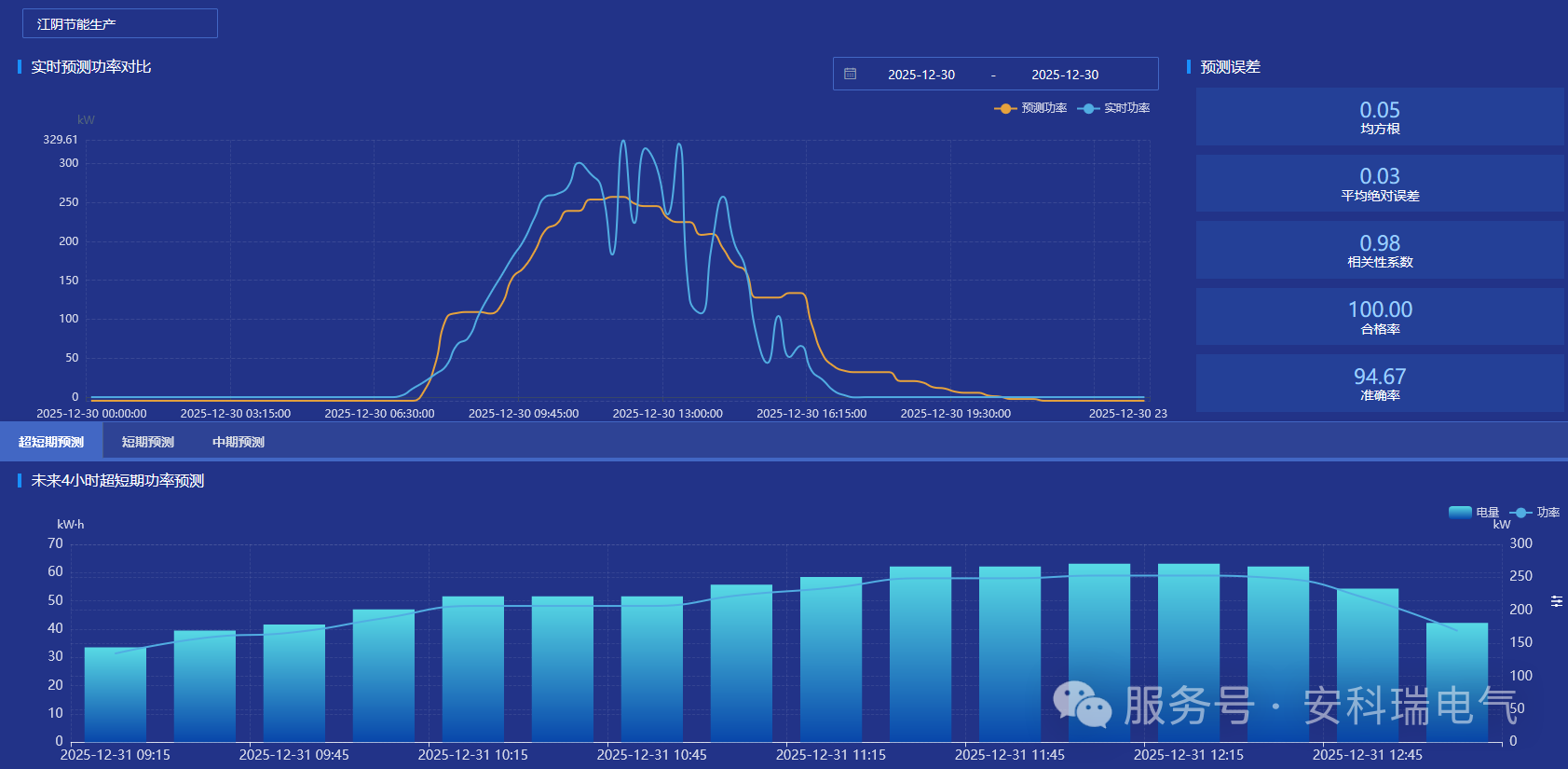Click the forecast bar at 2025-12-31 09:15
This screenshot has width=1568, height=769.
point(116,693)
